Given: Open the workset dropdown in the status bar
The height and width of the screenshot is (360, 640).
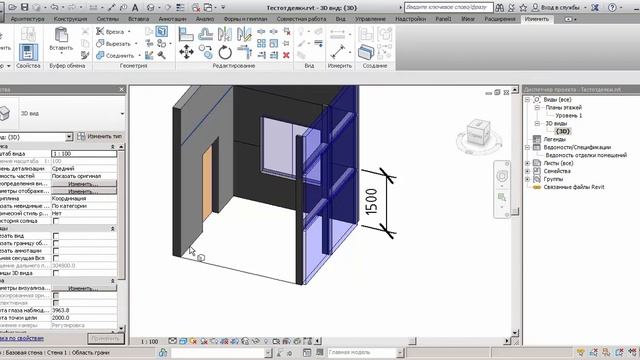Looking at the screenshot, I should (x=268, y=352).
